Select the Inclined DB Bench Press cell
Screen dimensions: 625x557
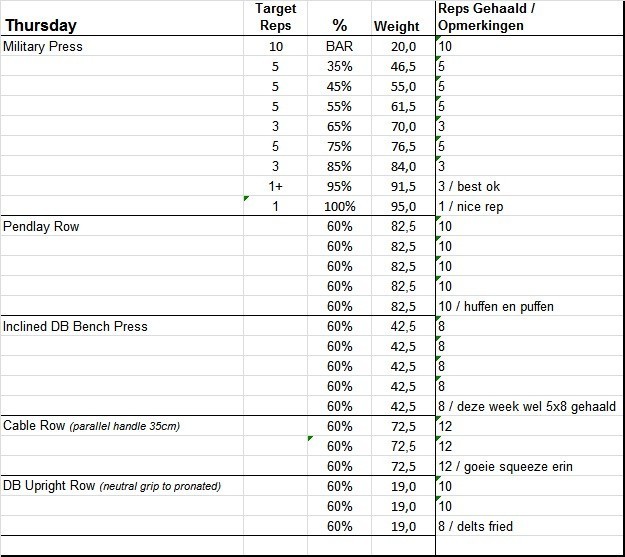[75, 327]
